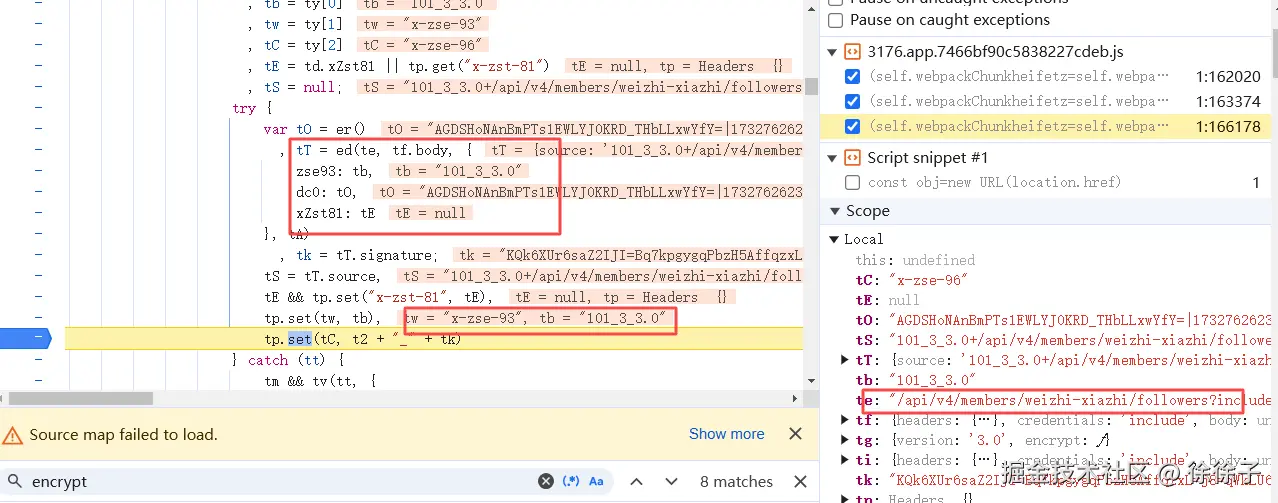The height and width of the screenshot is (503, 1278).
Task: Click the 1:166178 breakpoint line number
Action: click(1228, 126)
